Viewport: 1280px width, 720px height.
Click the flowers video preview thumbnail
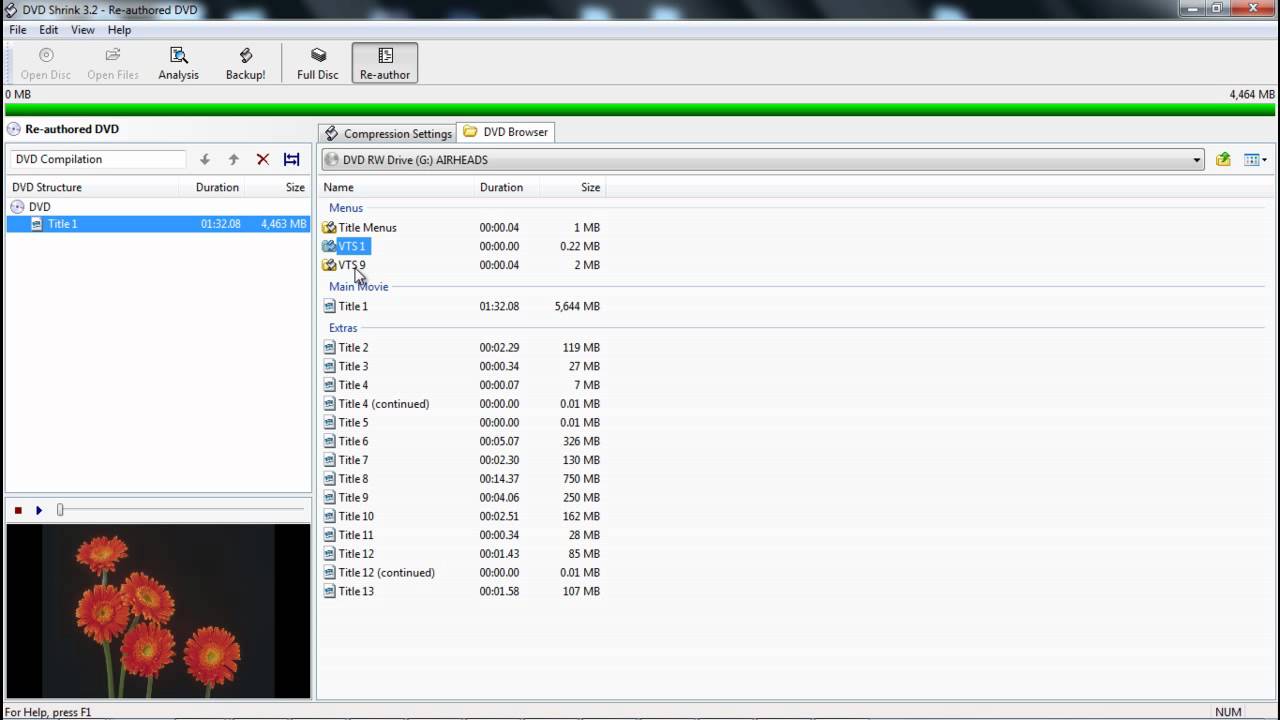point(158,611)
